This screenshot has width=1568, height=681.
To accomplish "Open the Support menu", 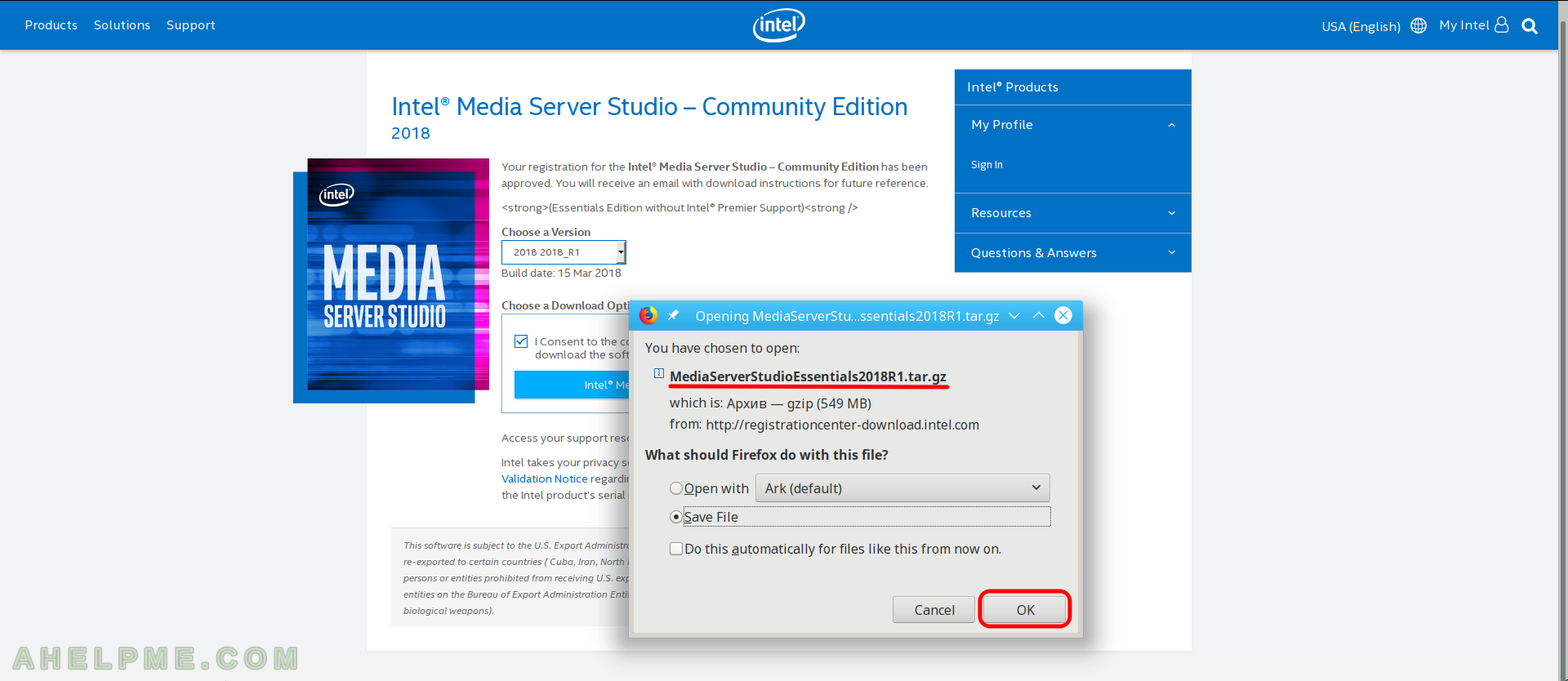I will pos(191,25).
